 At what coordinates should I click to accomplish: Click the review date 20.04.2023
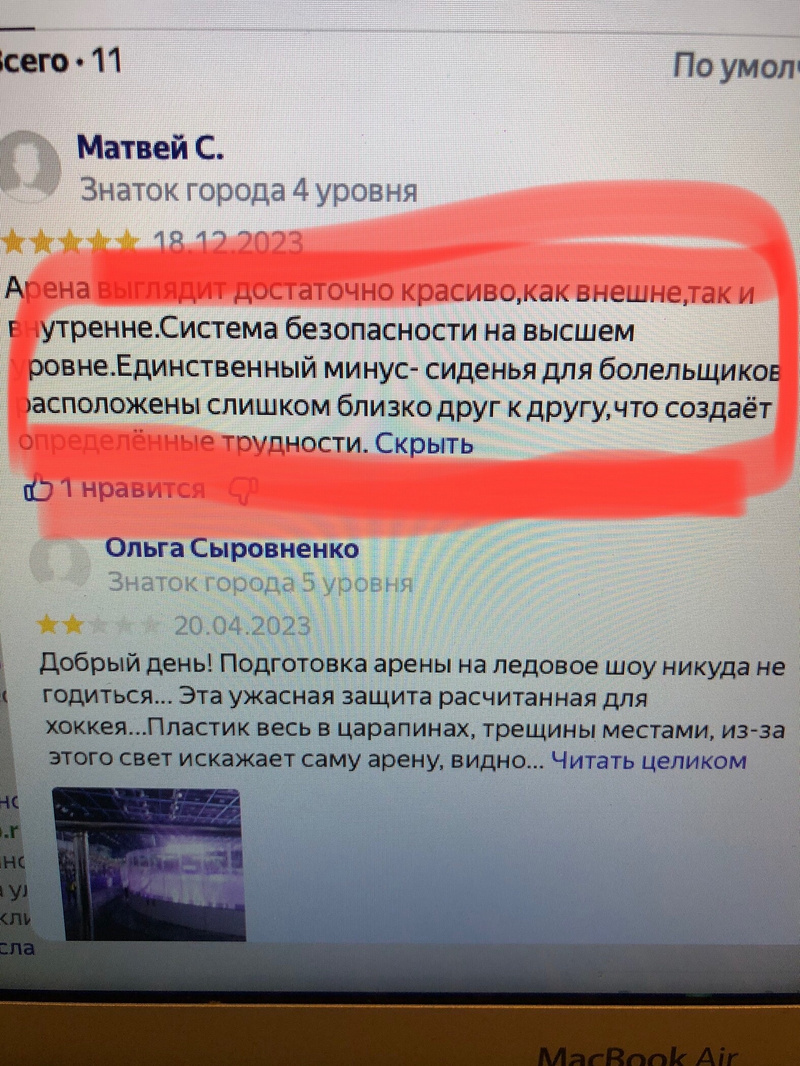coord(243,625)
